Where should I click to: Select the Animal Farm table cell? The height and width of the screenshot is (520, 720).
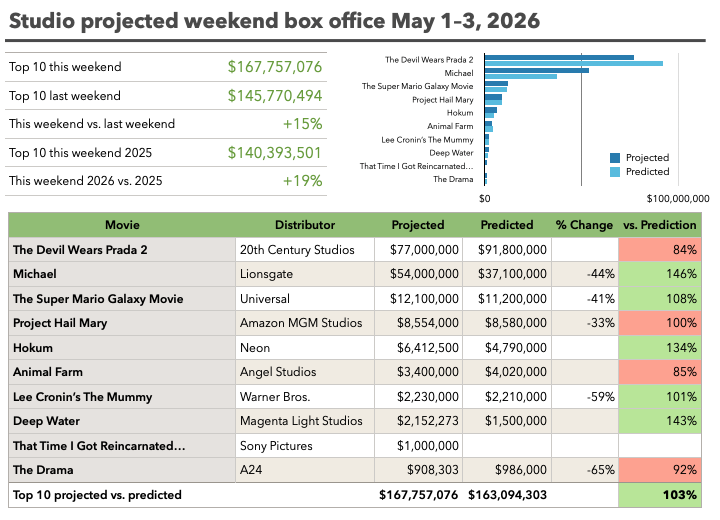[122, 372]
